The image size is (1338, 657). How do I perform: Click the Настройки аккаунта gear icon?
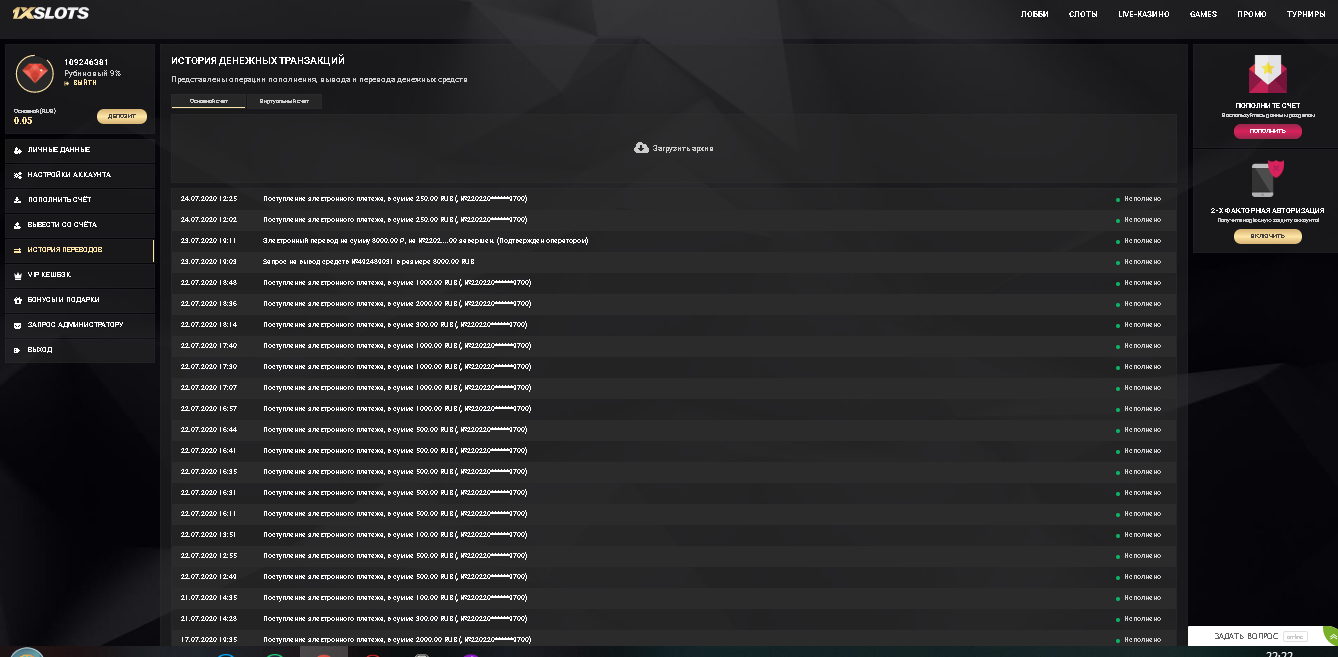pyautogui.click(x=18, y=175)
